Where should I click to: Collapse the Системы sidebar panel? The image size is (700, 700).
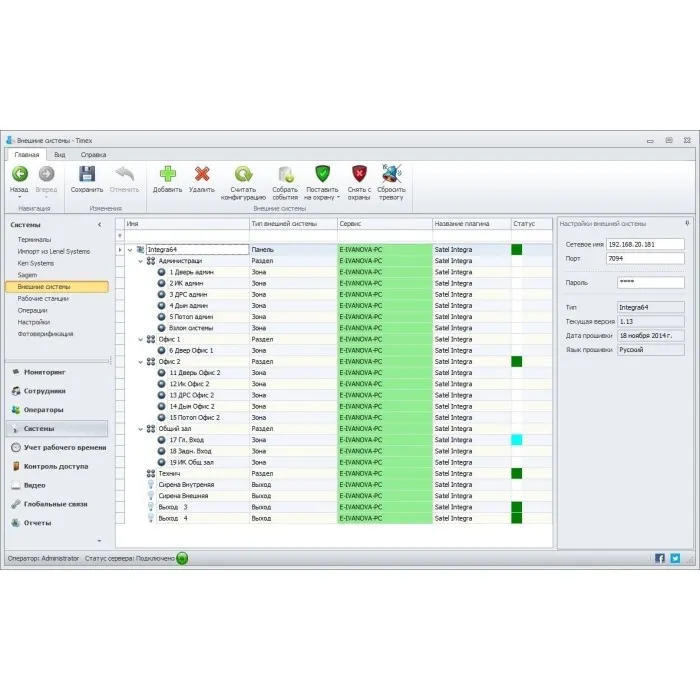[99, 225]
